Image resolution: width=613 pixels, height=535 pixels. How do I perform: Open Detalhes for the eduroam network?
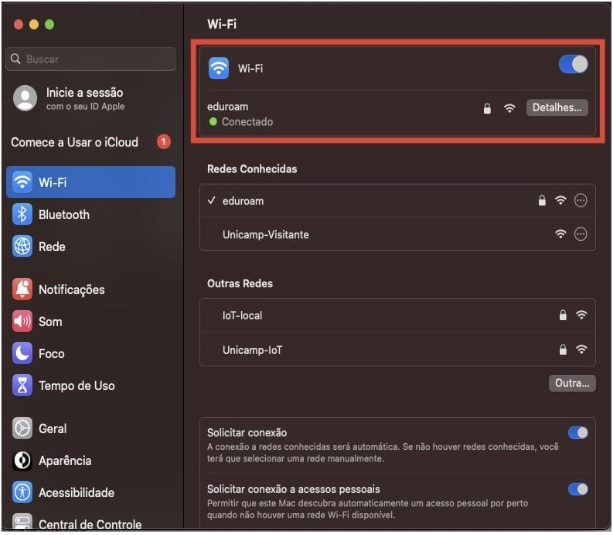[557, 108]
